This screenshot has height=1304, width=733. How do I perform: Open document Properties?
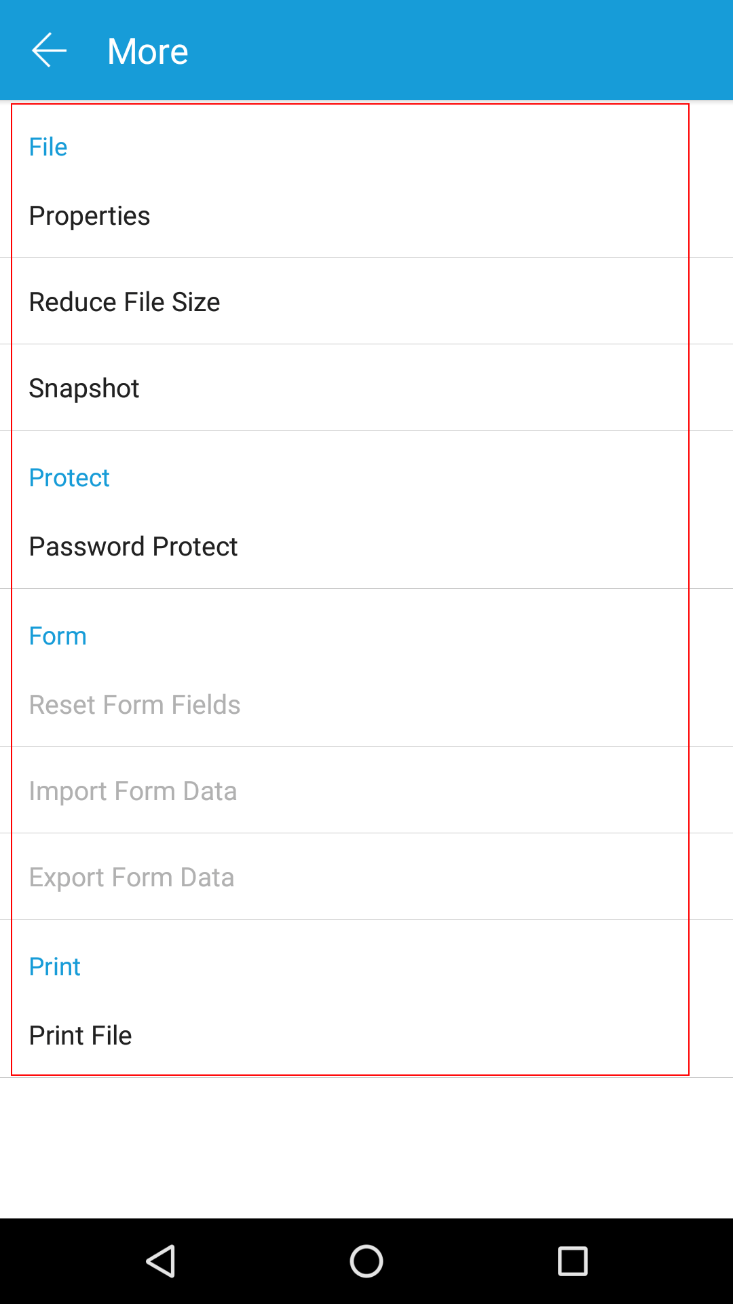[89, 216]
